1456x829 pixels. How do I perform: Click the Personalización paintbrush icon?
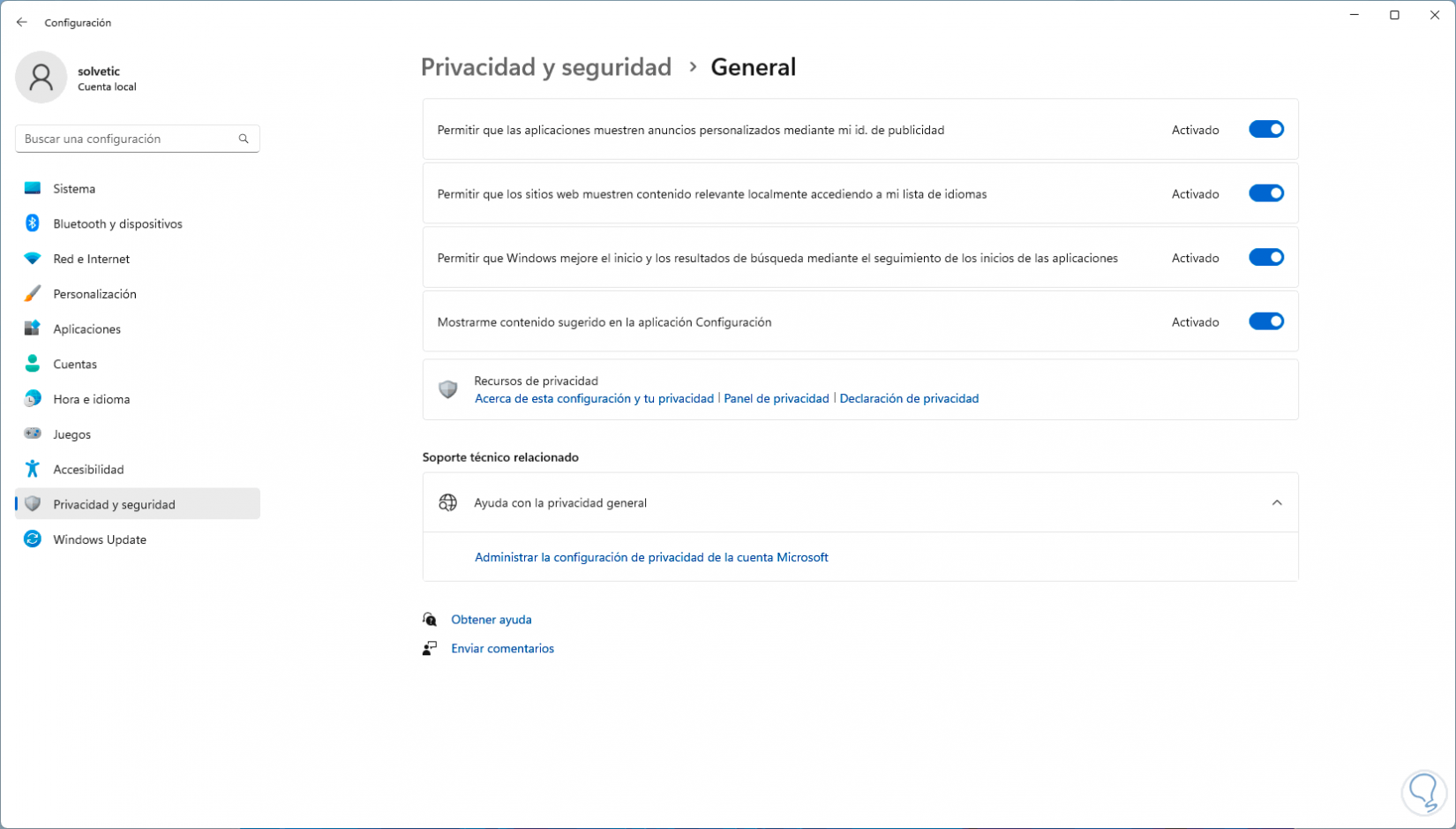33,294
